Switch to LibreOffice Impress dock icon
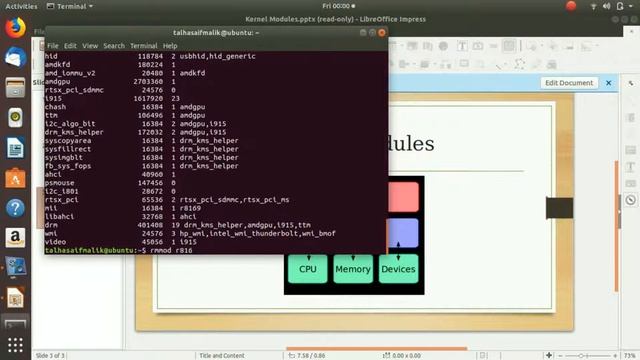This screenshot has width=640, height=360. click(15, 298)
